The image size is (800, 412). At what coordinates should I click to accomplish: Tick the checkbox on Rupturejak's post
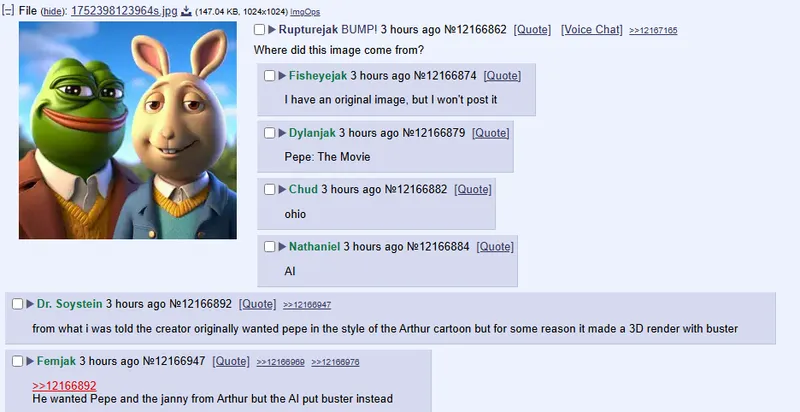(x=259, y=30)
